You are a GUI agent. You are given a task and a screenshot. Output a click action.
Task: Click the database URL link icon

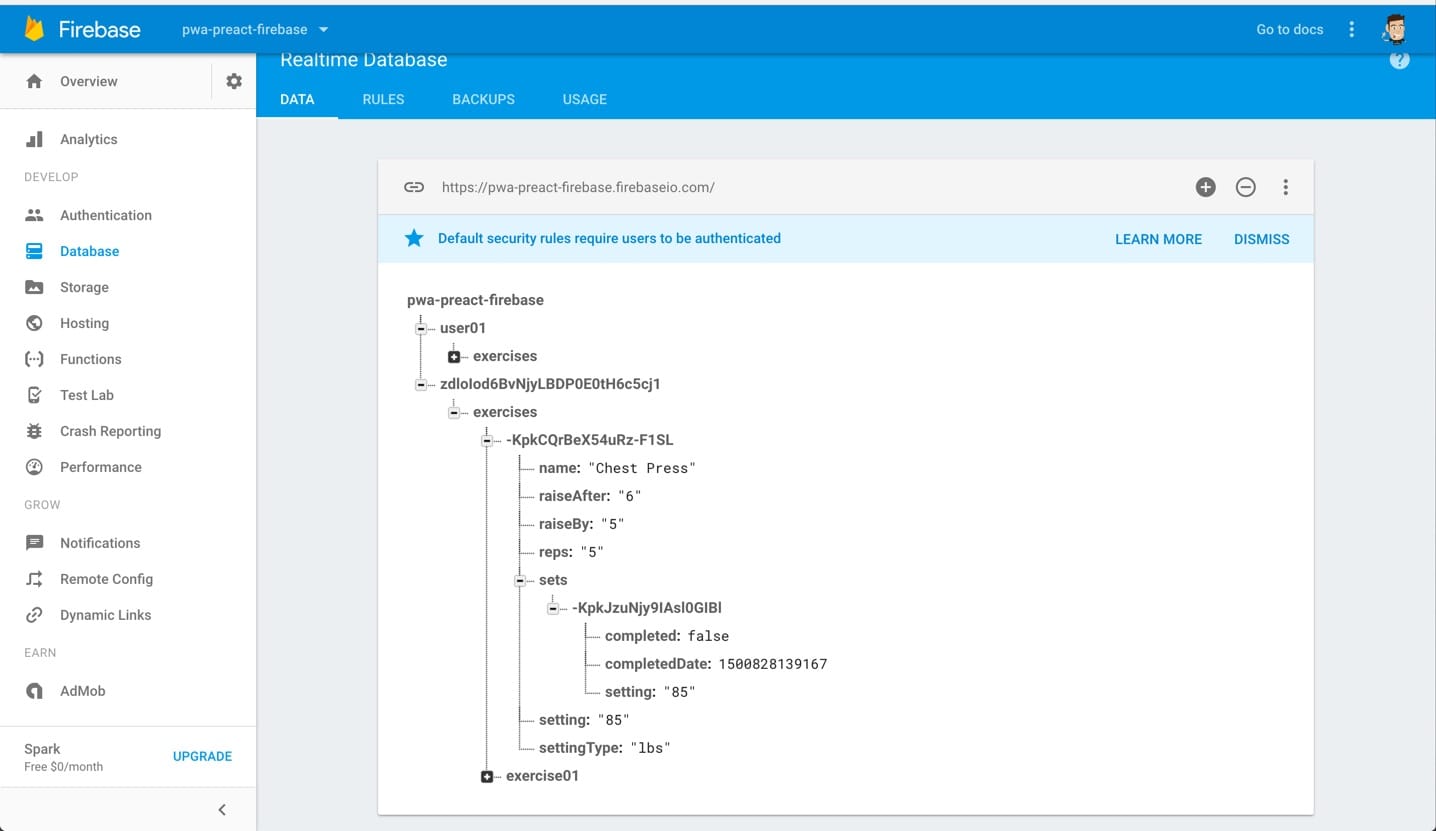coord(414,187)
